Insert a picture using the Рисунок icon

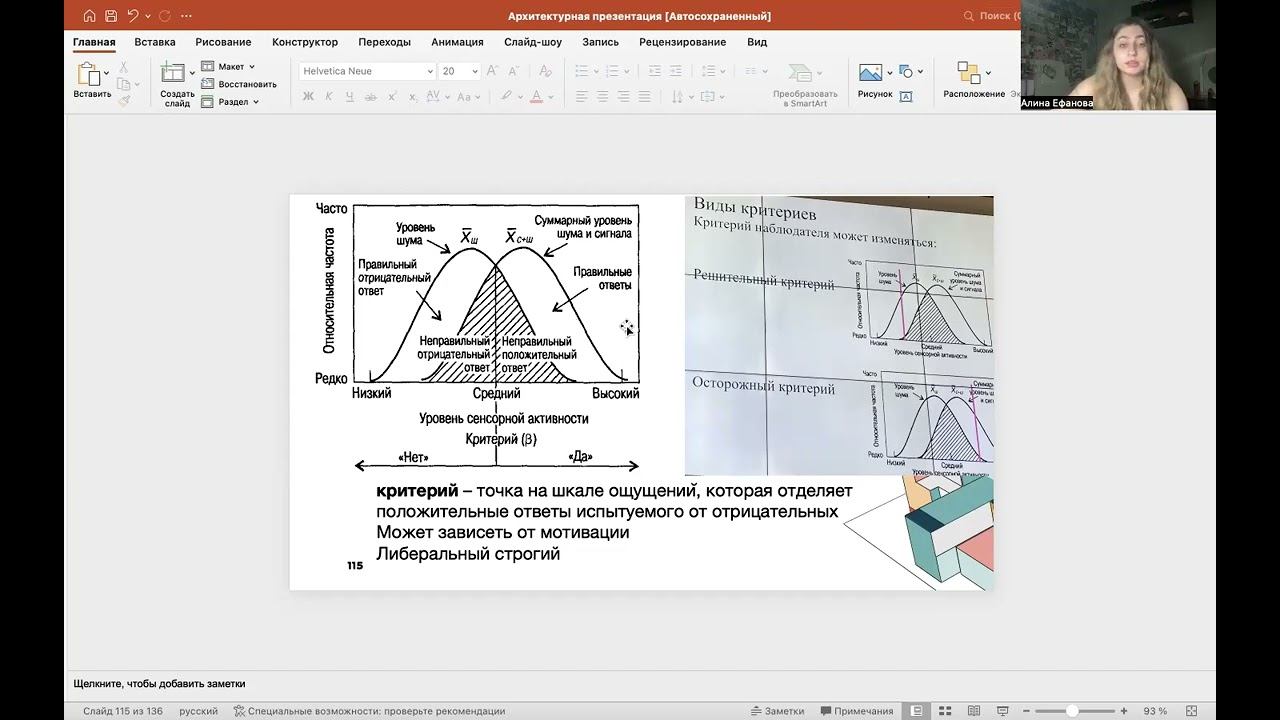click(870, 73)
